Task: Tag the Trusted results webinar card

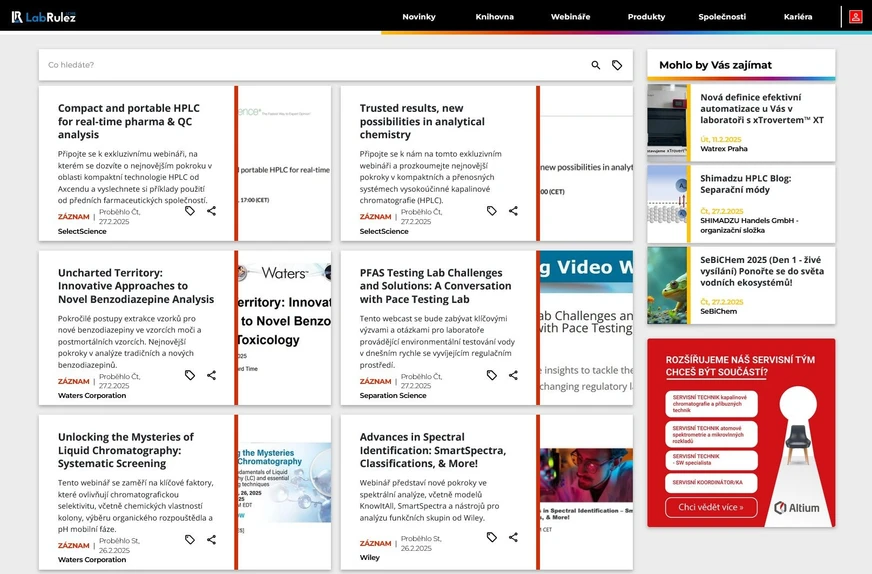Action: tap(492, 211)
